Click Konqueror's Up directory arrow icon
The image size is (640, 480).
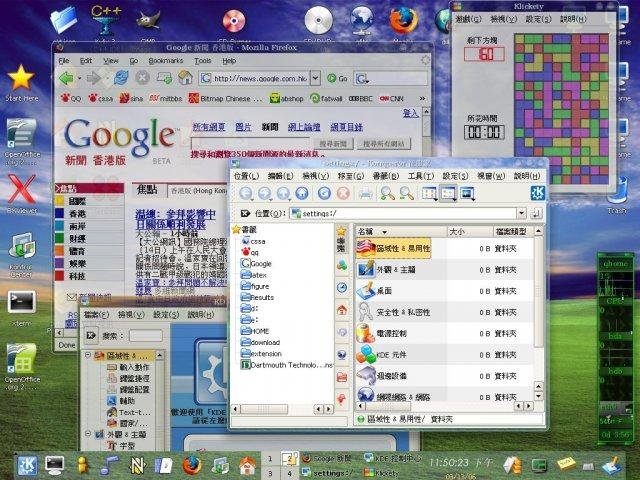(x=283, y=193)
